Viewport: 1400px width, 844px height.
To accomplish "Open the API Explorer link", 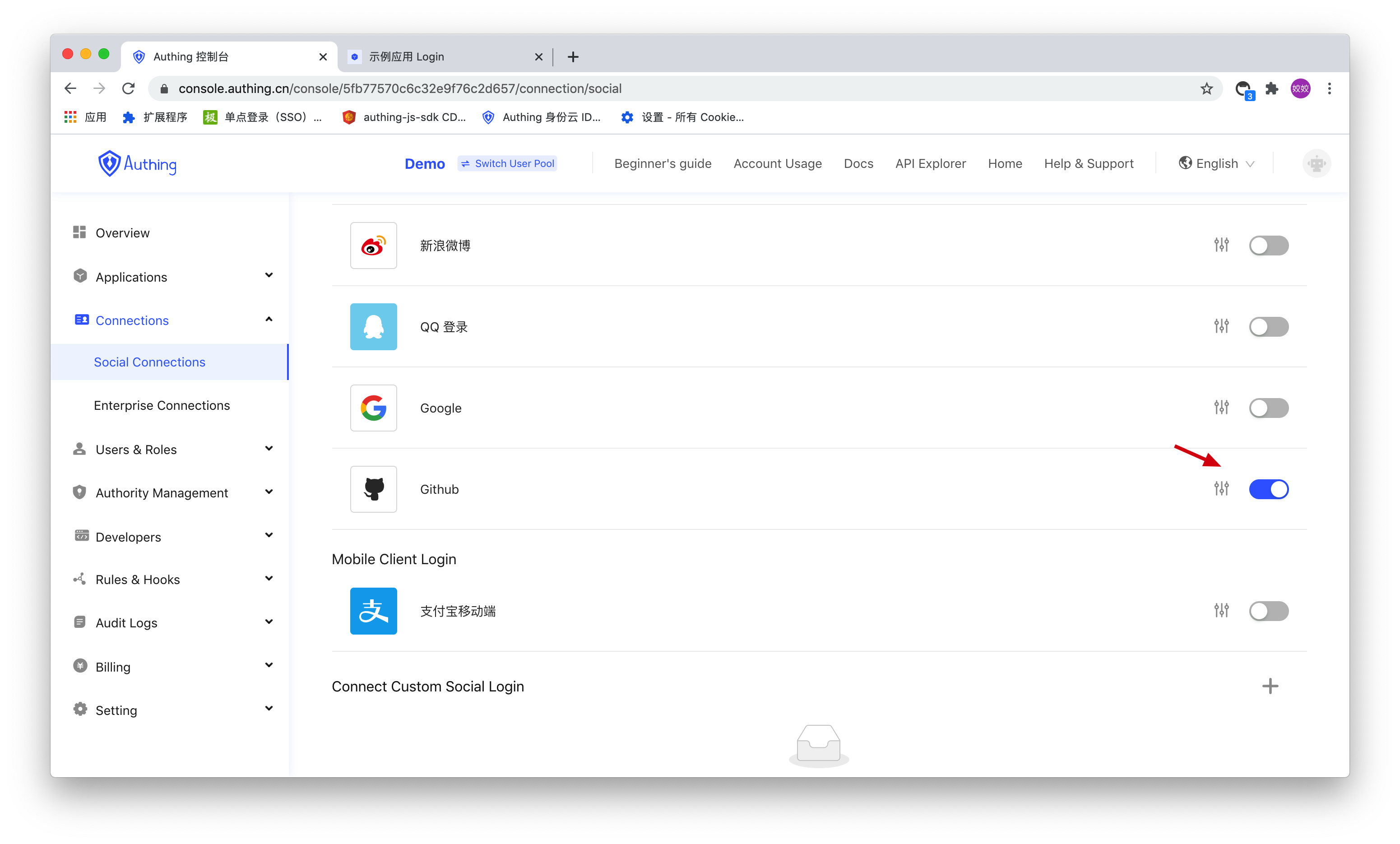I will (x=930, y=164).
